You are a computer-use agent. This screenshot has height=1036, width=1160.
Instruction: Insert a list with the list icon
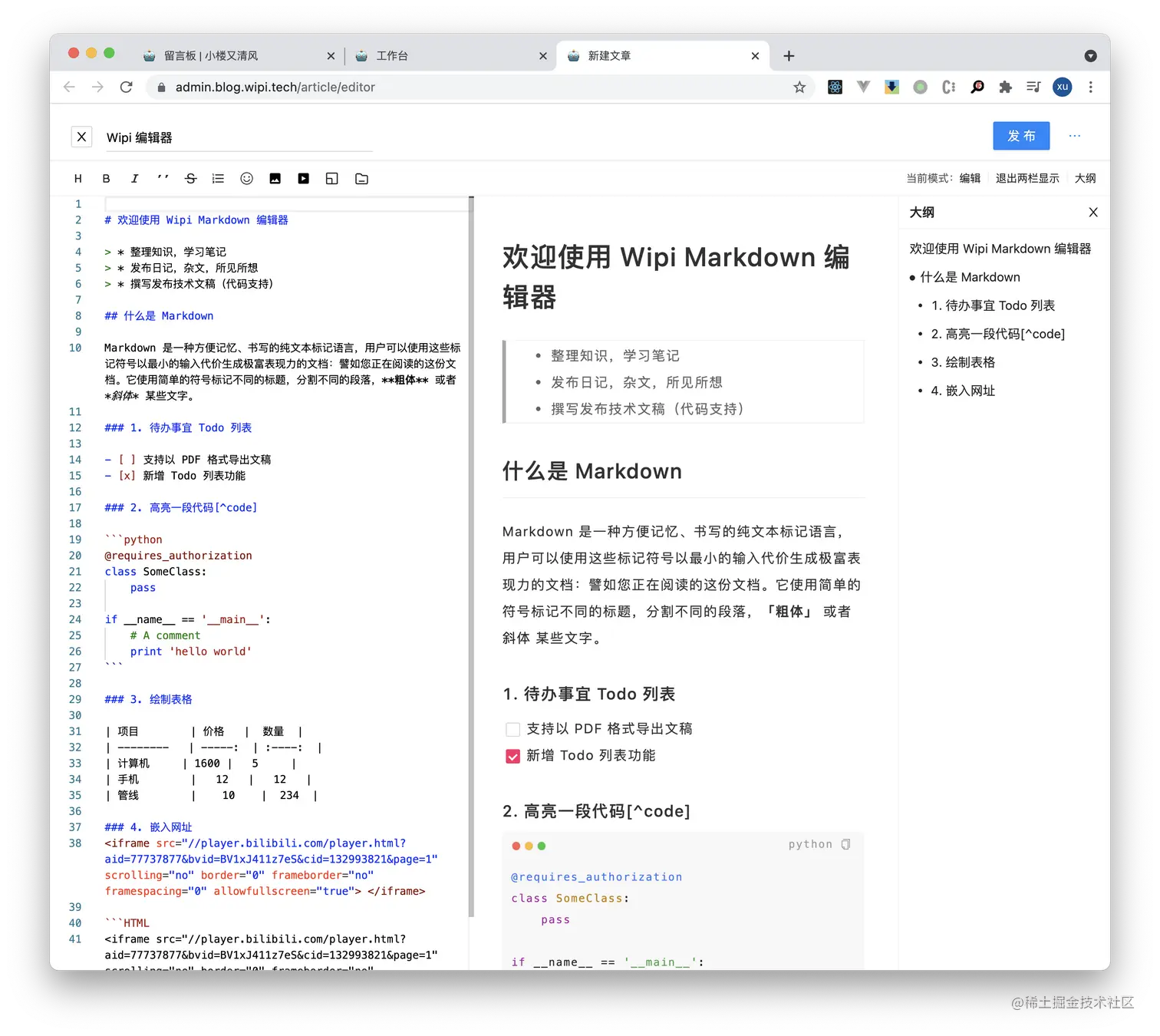coord(218,179)
